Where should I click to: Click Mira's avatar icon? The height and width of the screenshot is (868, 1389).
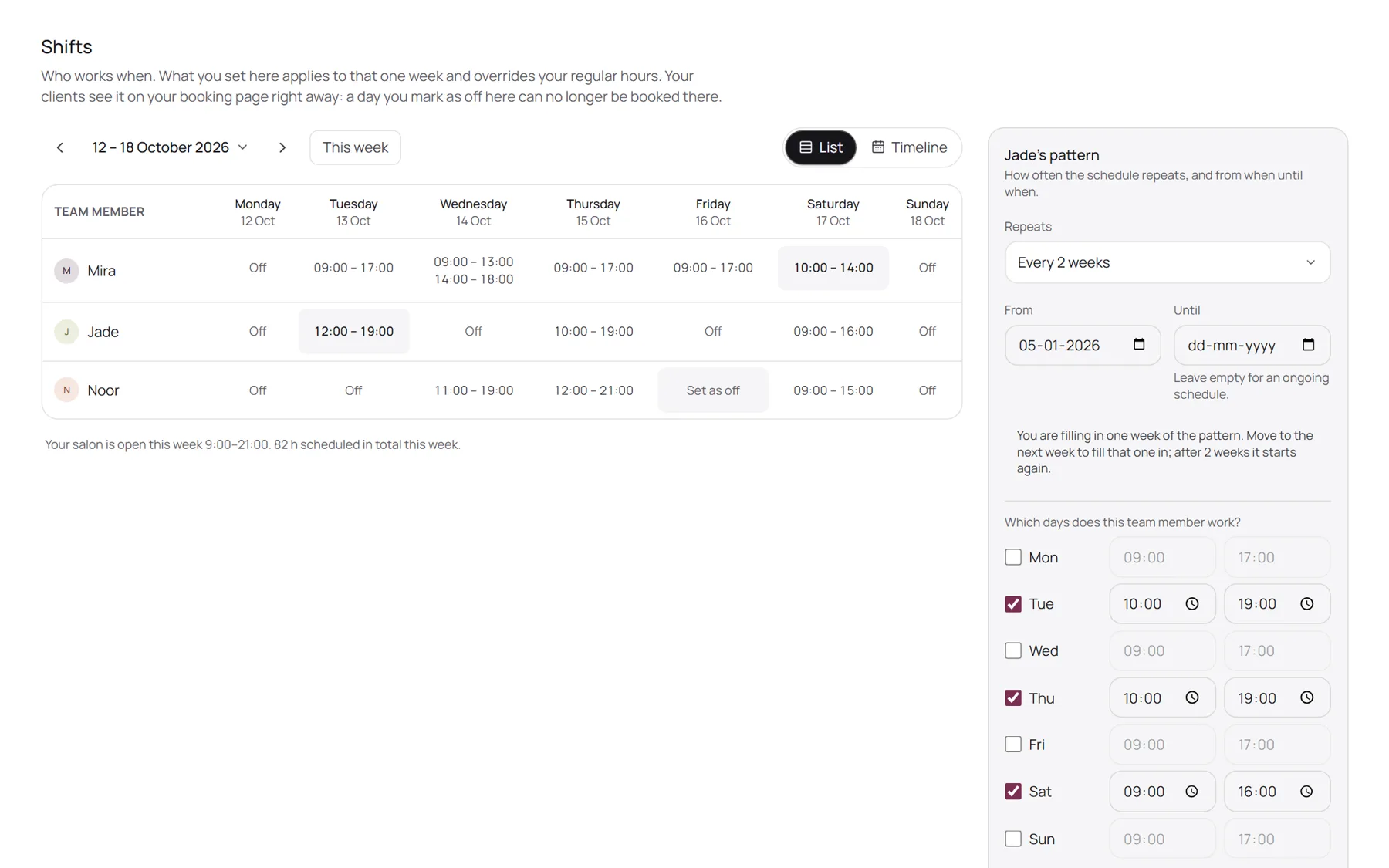(x=66, y=271)
